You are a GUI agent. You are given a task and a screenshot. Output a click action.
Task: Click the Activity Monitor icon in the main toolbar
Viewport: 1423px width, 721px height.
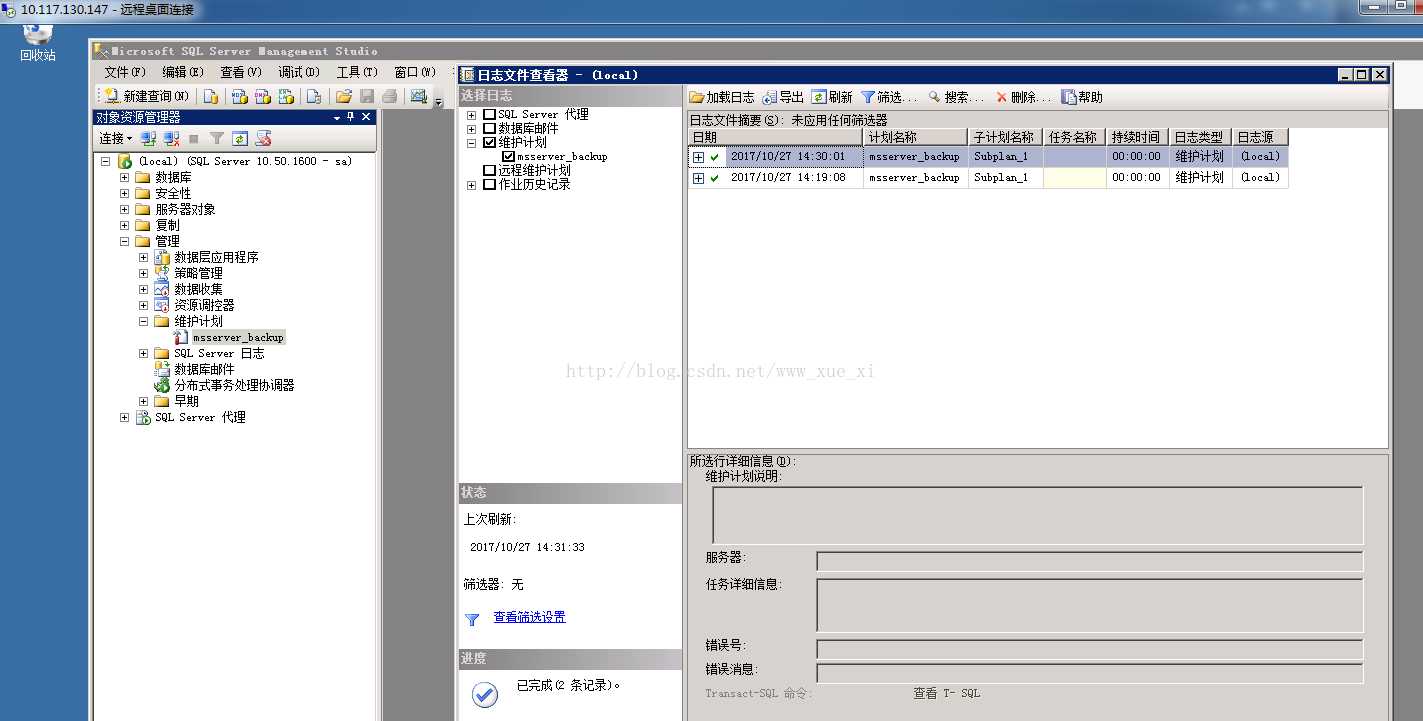419,96
